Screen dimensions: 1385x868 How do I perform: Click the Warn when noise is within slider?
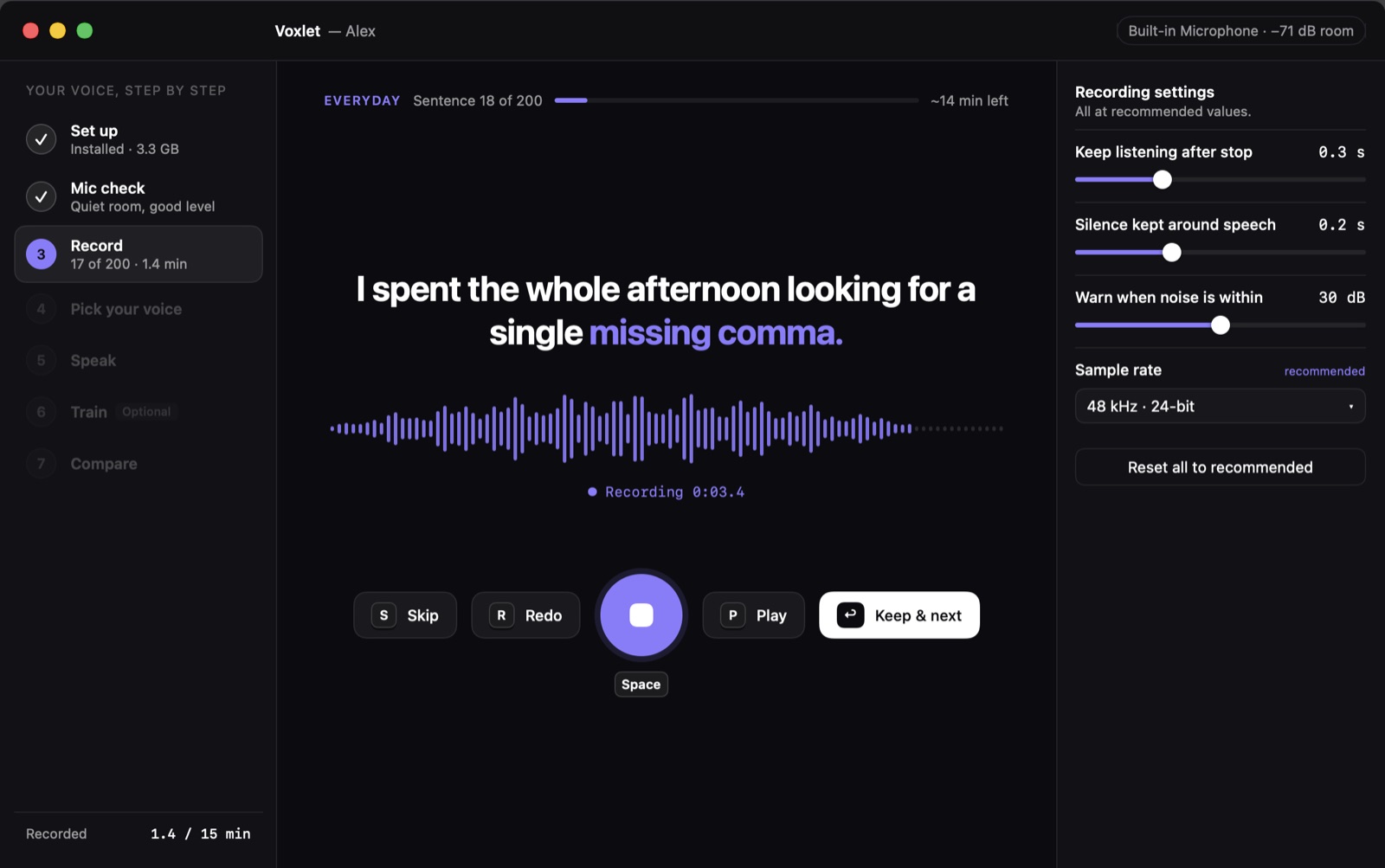click(x=1220, y=325)
